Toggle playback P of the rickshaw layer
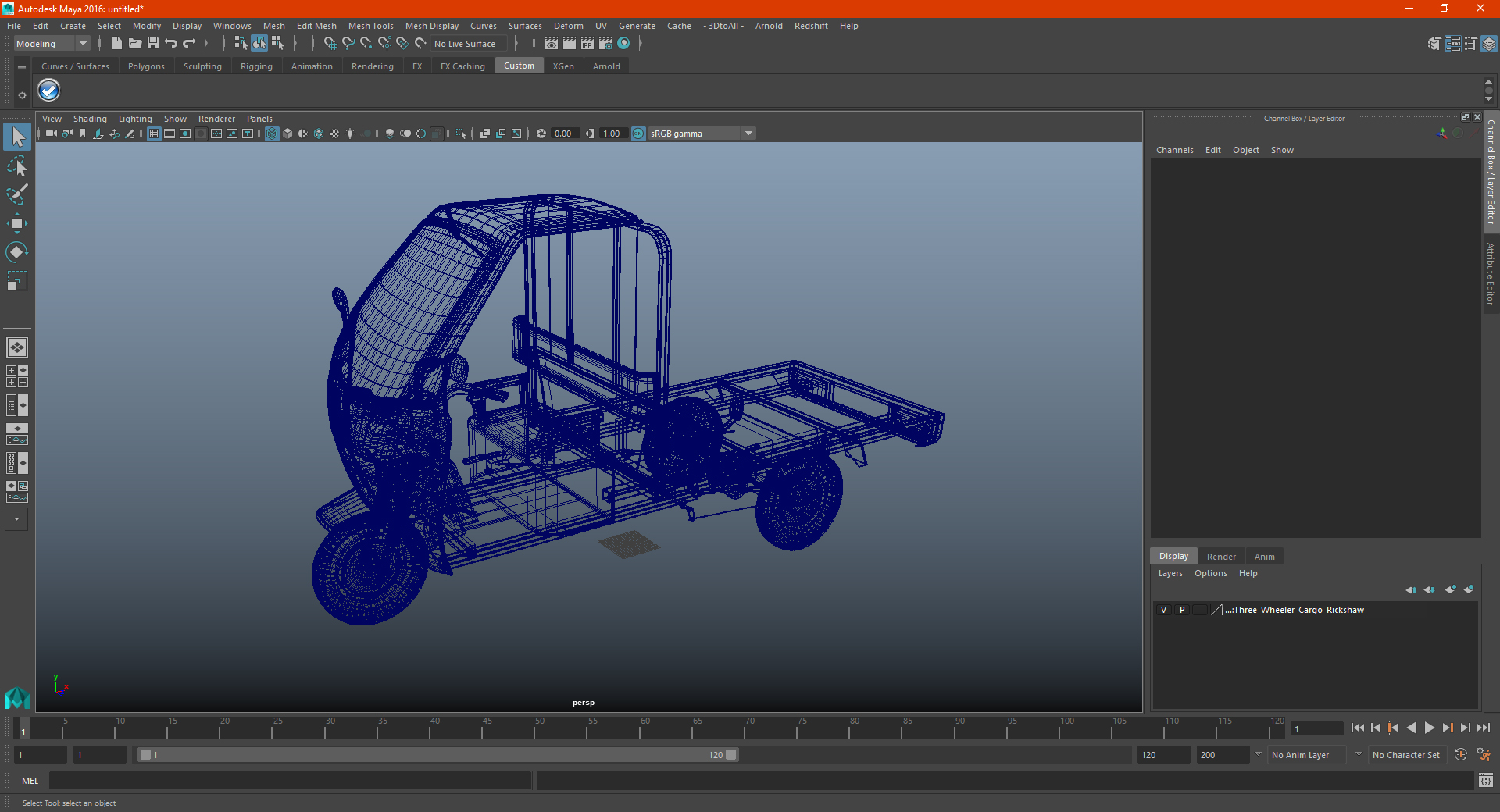The image size is (1500, 812). (x=1182, y=610)
